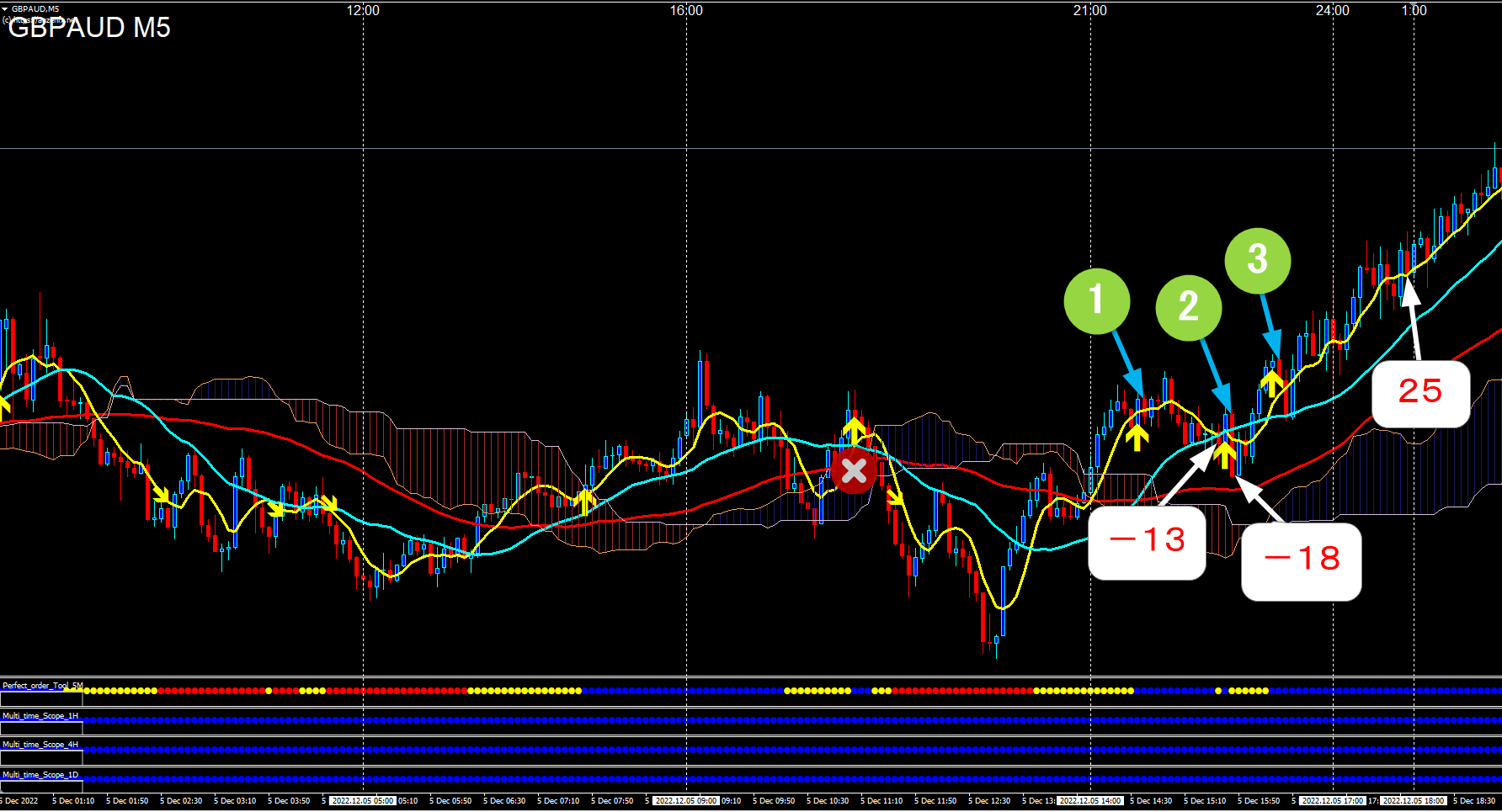Click the 5 Dec 10:30 time axis label
Image resolution: width=1502 pixels, height=812 pixels.
(x=828, y=801)
